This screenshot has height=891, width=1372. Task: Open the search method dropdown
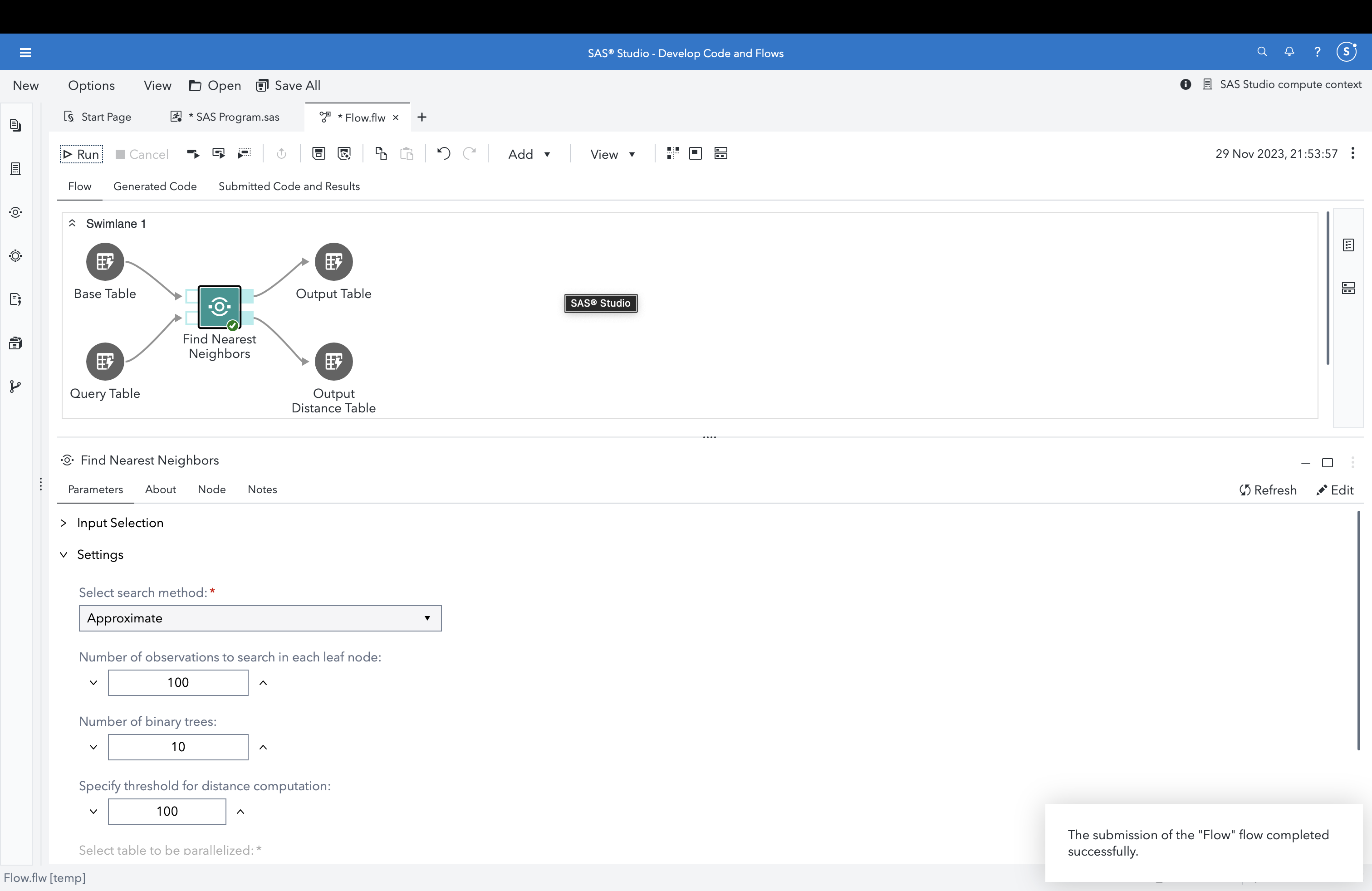(x=260, y=618)
